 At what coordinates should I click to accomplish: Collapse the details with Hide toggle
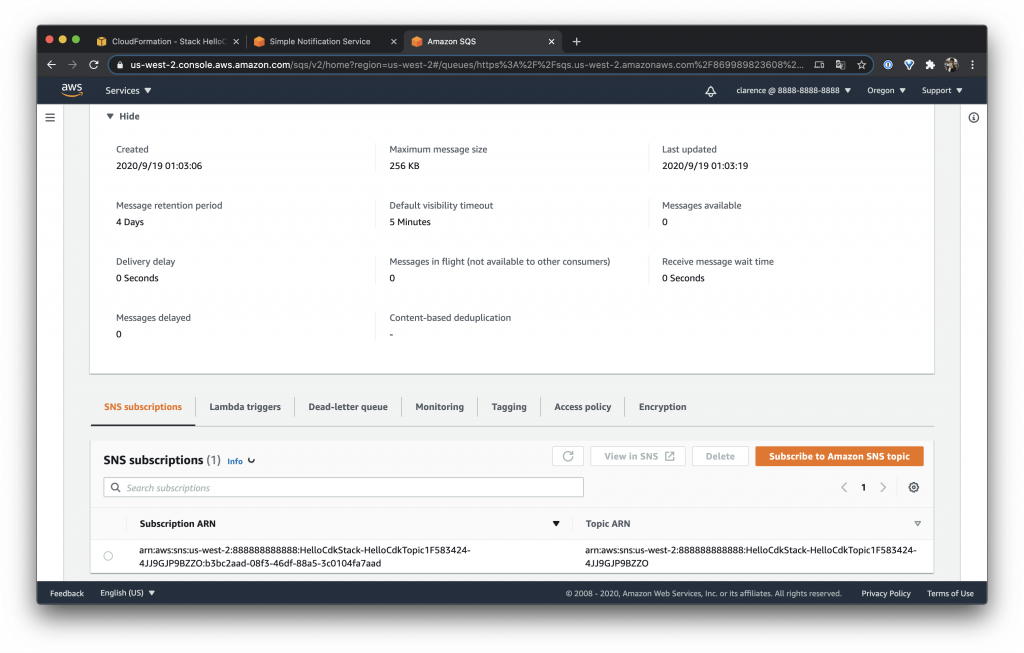point(123,116)
